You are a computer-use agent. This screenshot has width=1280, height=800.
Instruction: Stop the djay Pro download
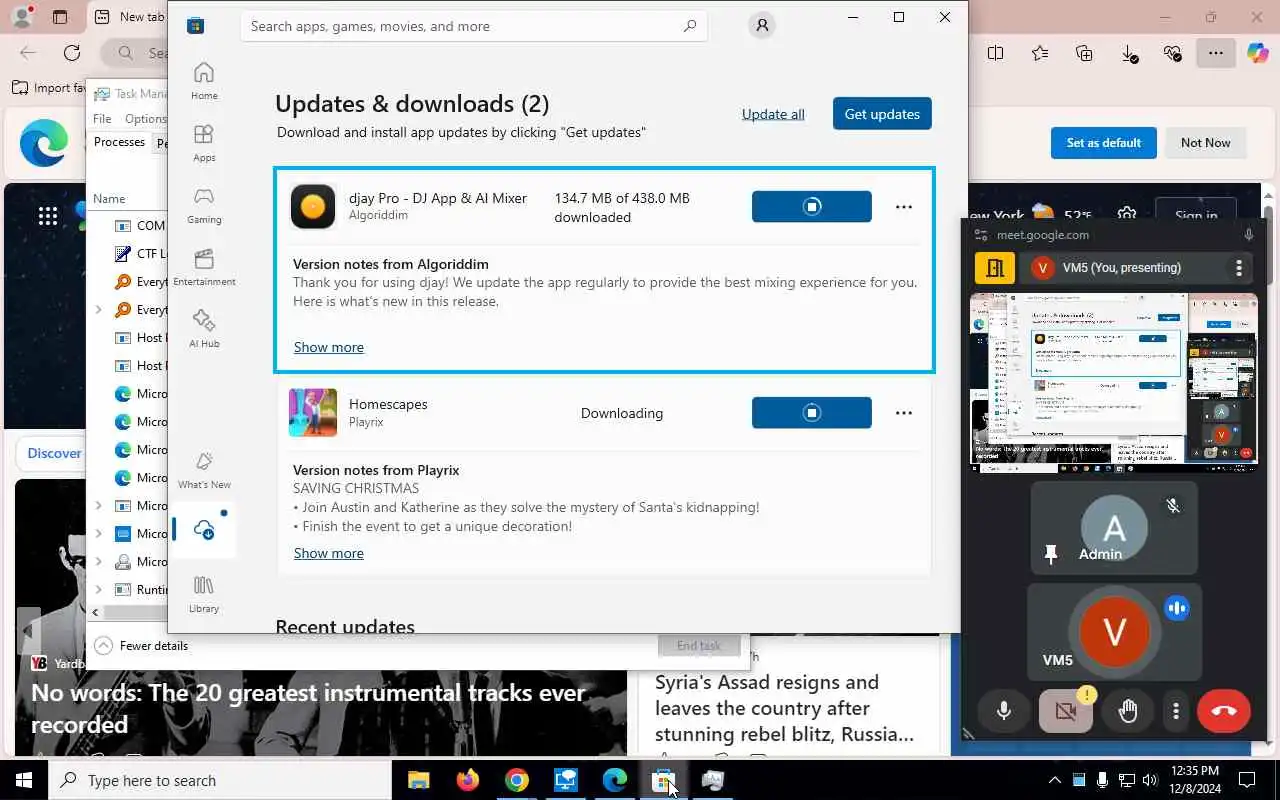point(812,207)
